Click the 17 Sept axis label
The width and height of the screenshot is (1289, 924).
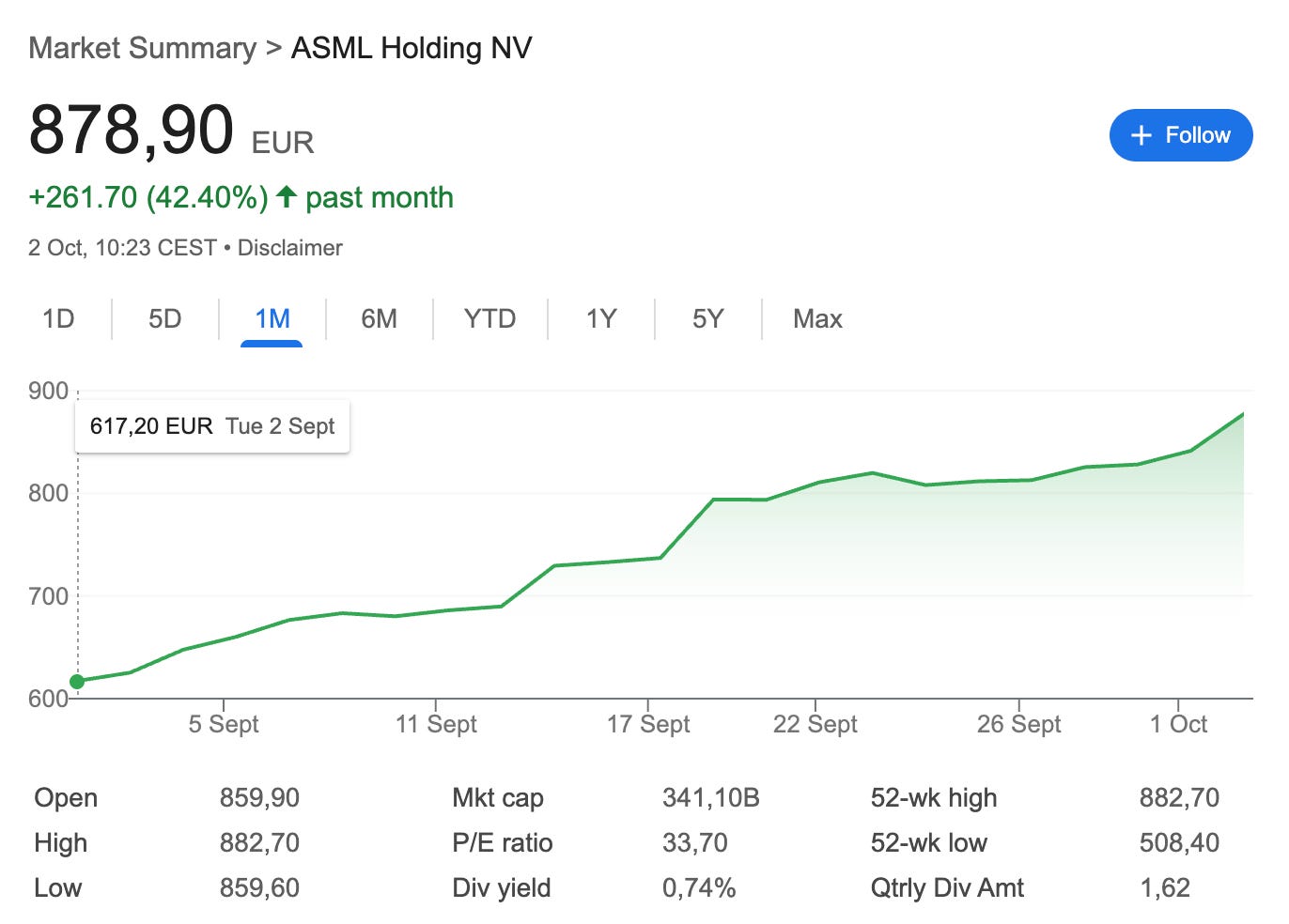pyautogui.click(x=648, y=724)
